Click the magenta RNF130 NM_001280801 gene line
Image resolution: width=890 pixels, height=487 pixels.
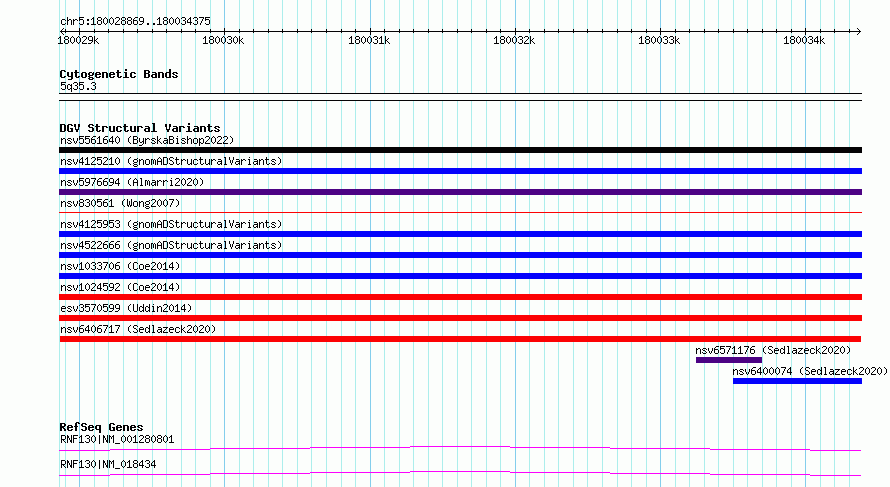click(460, 448)
